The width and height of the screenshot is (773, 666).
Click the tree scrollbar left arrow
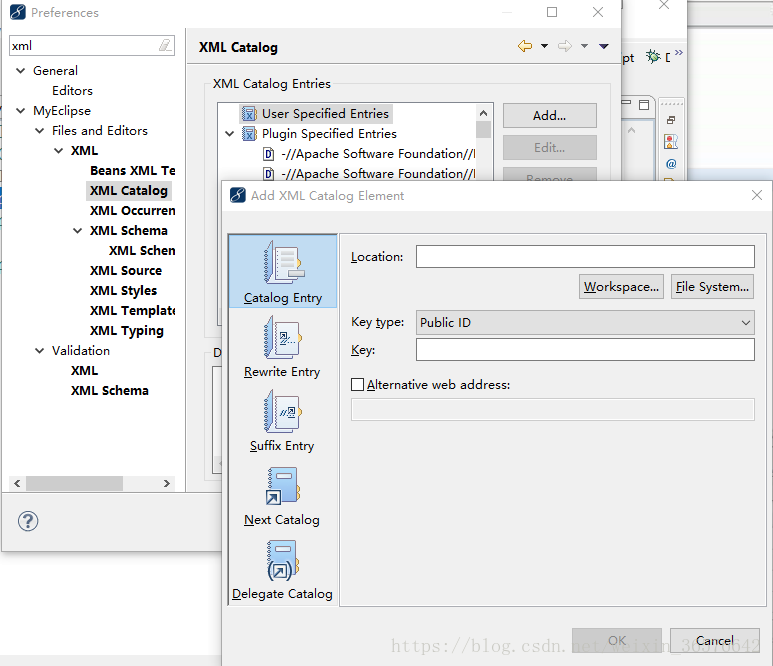pyautogui.click(x=17, y=483)
